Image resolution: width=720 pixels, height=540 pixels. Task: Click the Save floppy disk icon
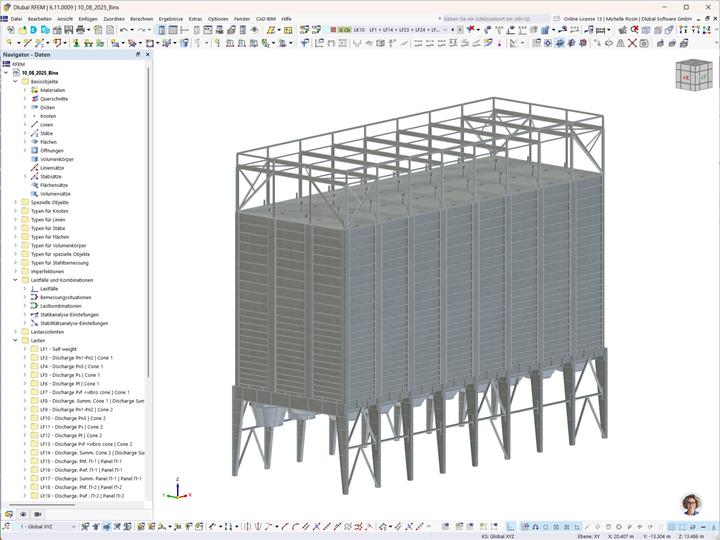tap(69, 30)
